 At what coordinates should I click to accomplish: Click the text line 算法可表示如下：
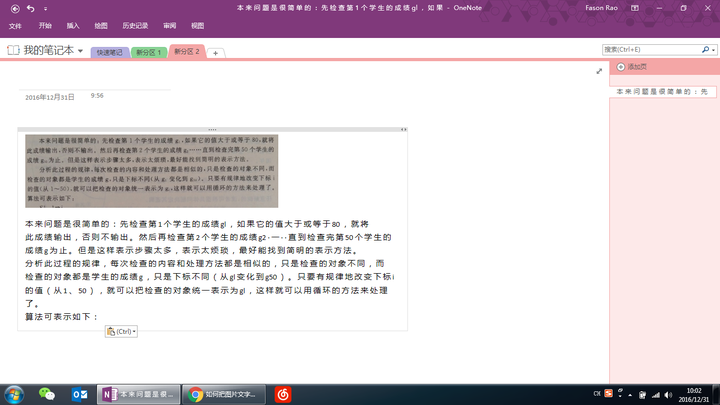[62, 317]
